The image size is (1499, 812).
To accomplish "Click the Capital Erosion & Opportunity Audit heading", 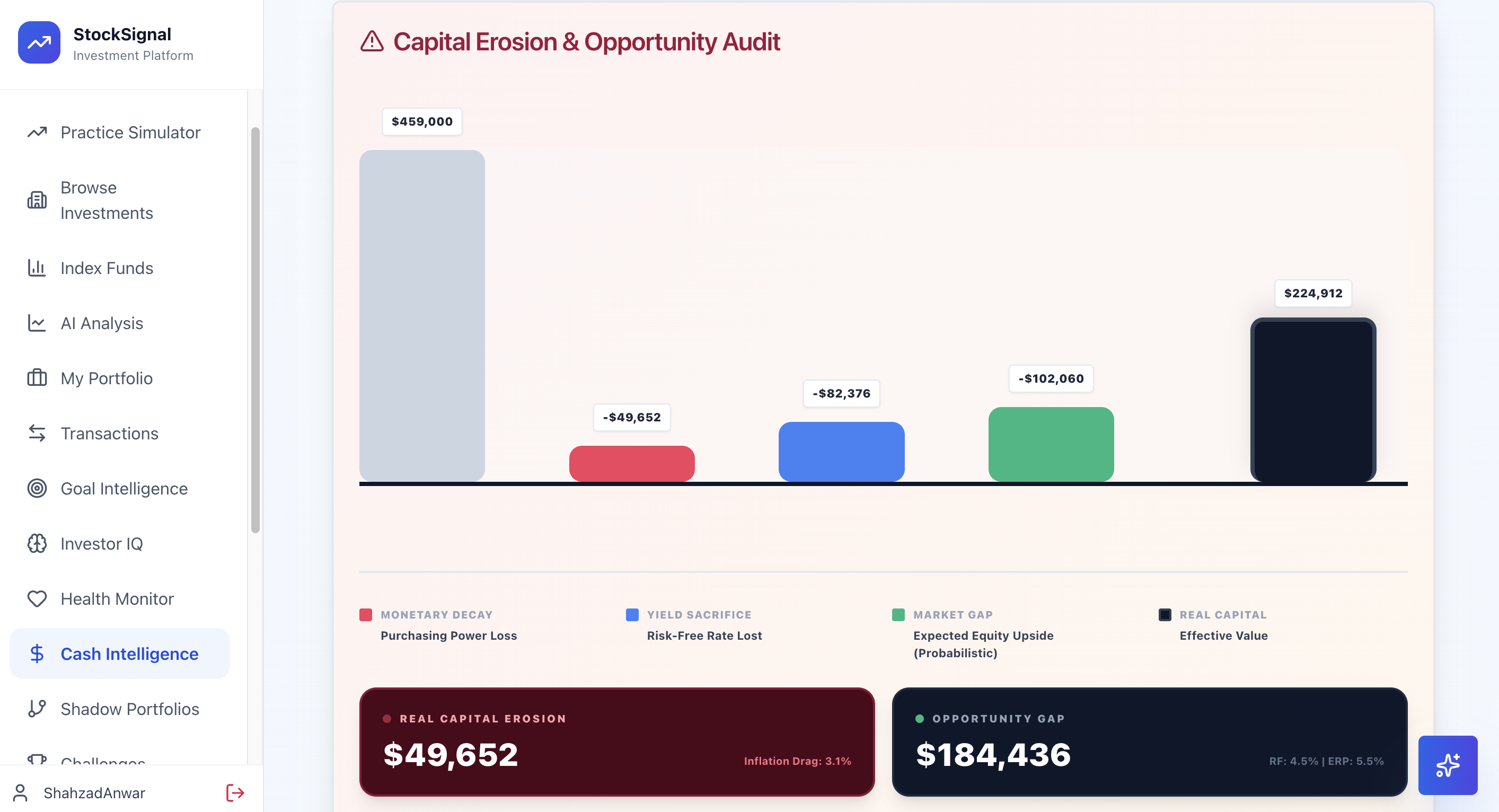I will coord(587,41).
